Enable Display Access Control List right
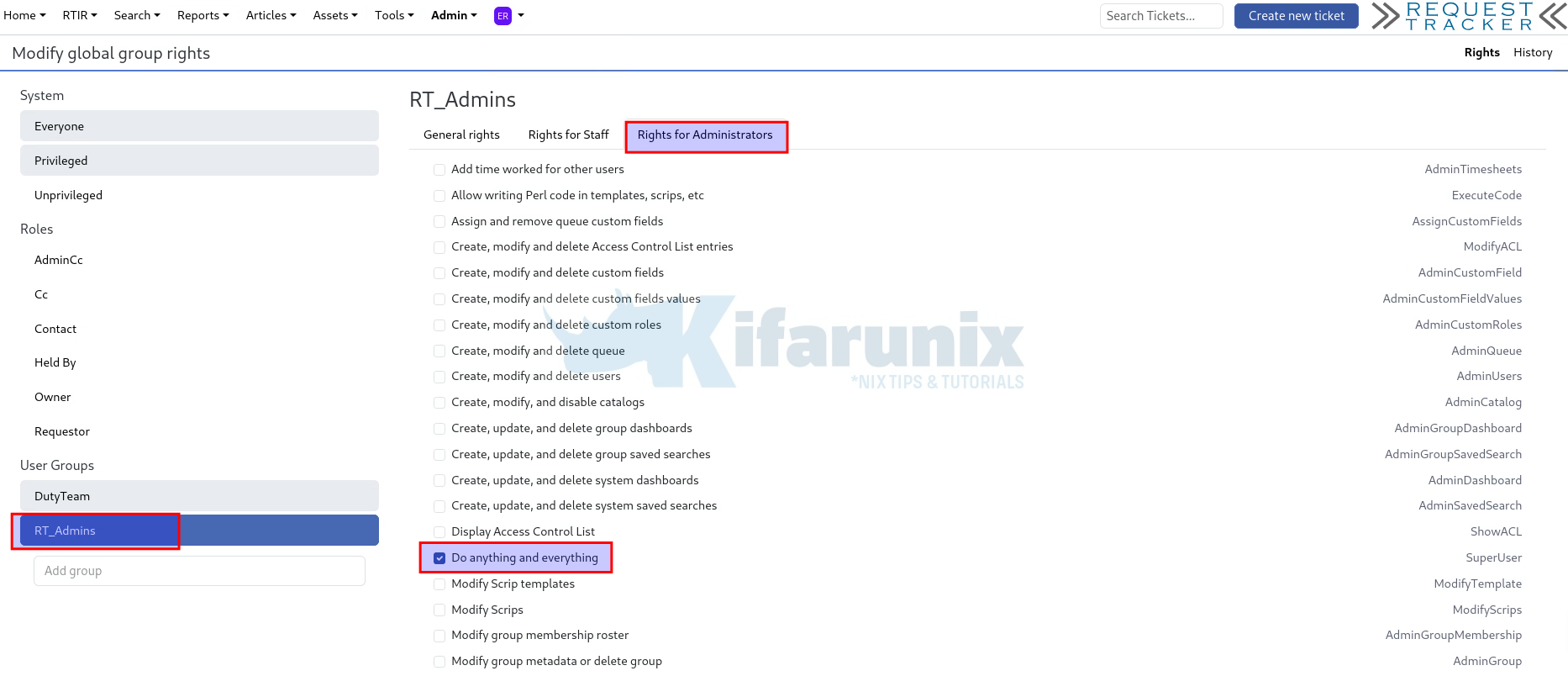The height and width of the screenshot is (676, 1568). pos(439,532)
